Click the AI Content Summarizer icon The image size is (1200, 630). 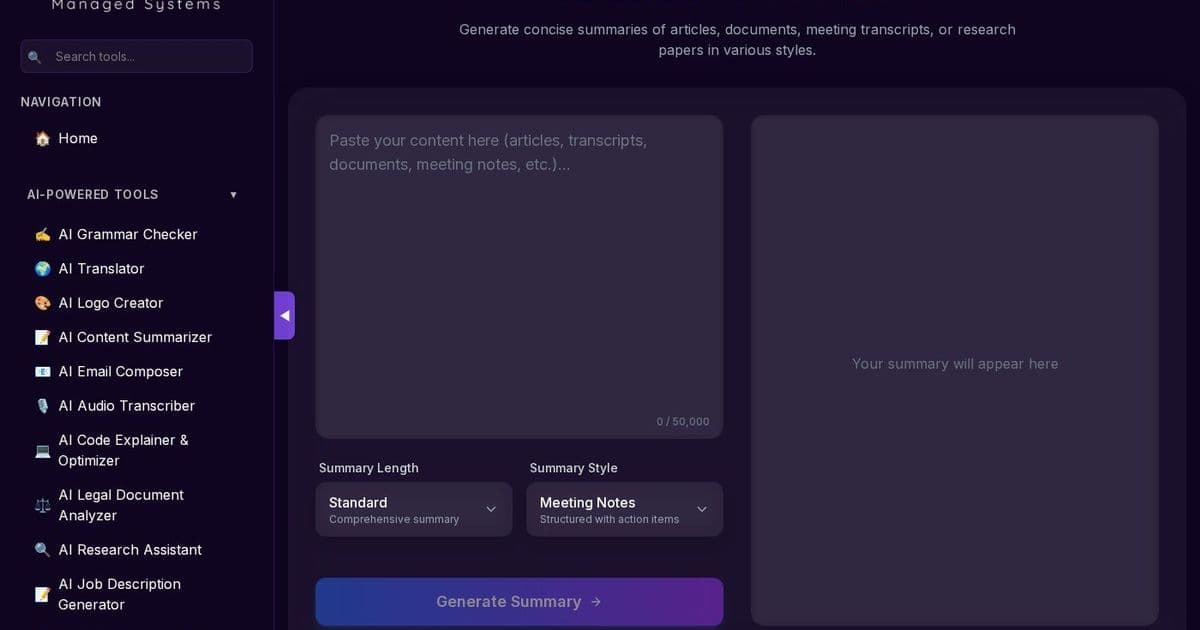point(42,337)
